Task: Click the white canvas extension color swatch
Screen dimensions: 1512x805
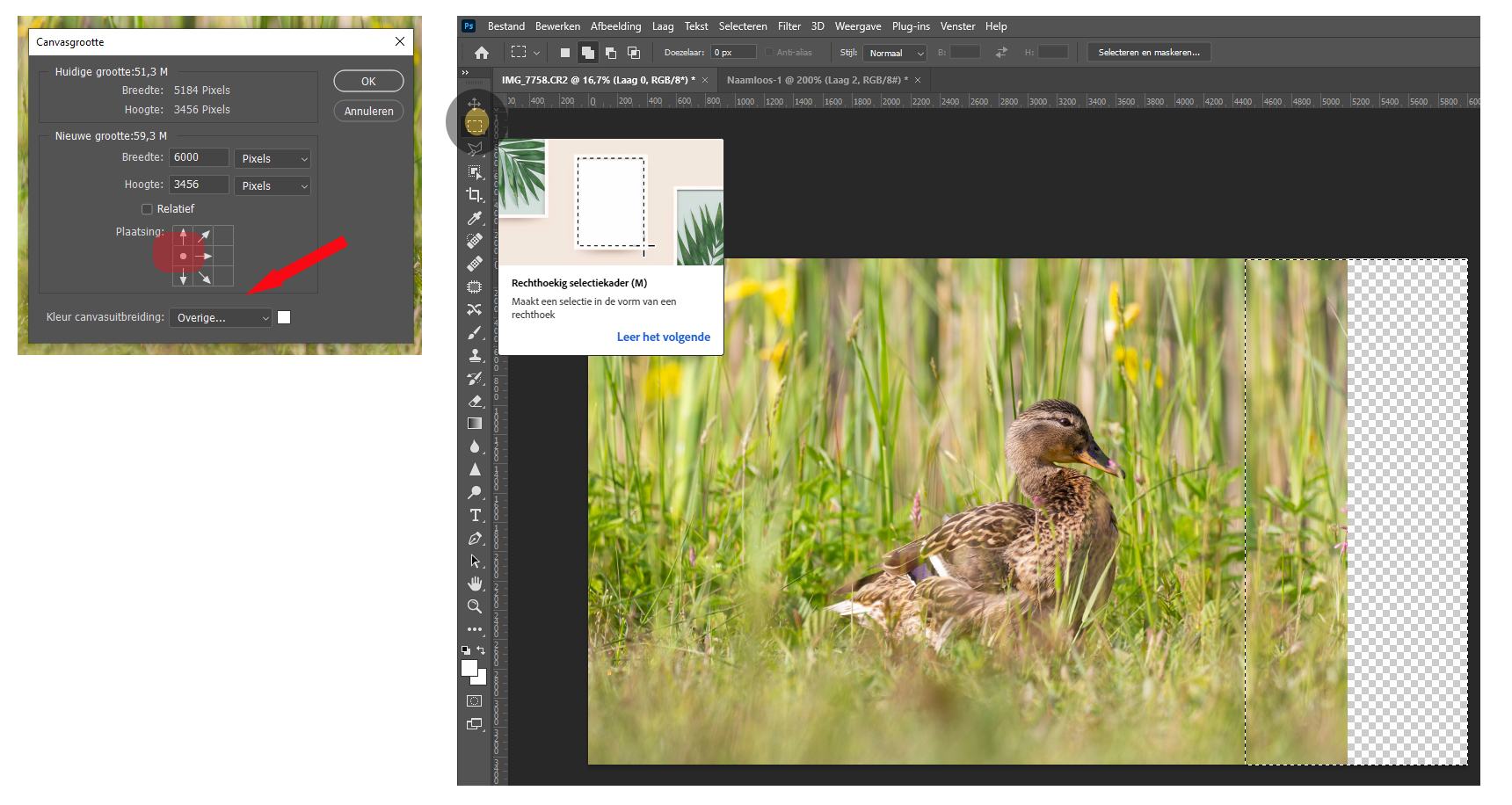Action: (x=284, y=317)
